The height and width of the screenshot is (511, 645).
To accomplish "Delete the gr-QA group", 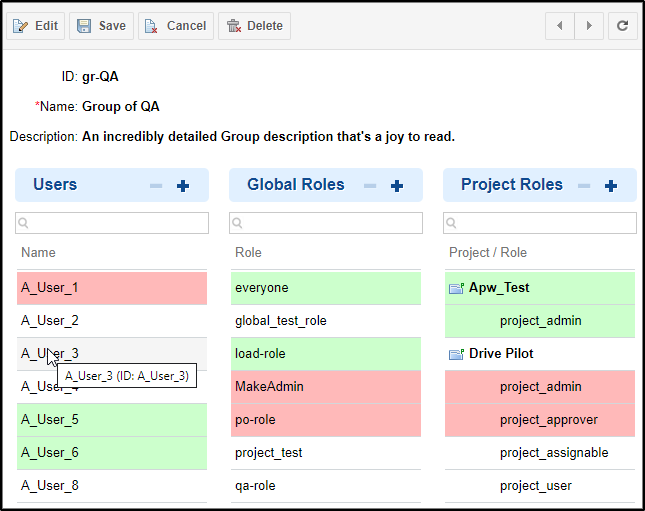I will pyautogui.click(x=254, y=26).
